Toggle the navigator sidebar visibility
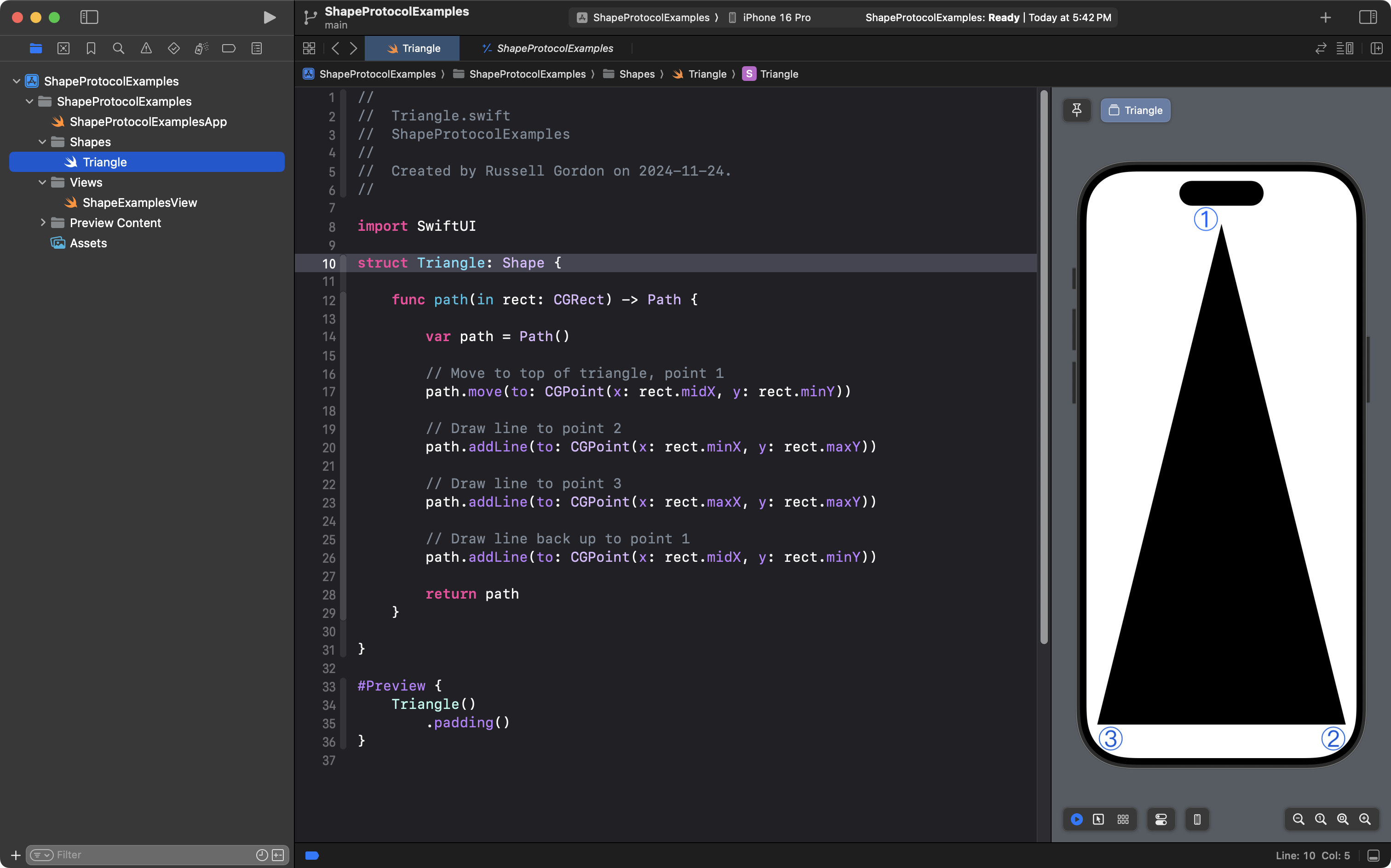The height and width of the screenshot is (868, 1391). (89, 17)
